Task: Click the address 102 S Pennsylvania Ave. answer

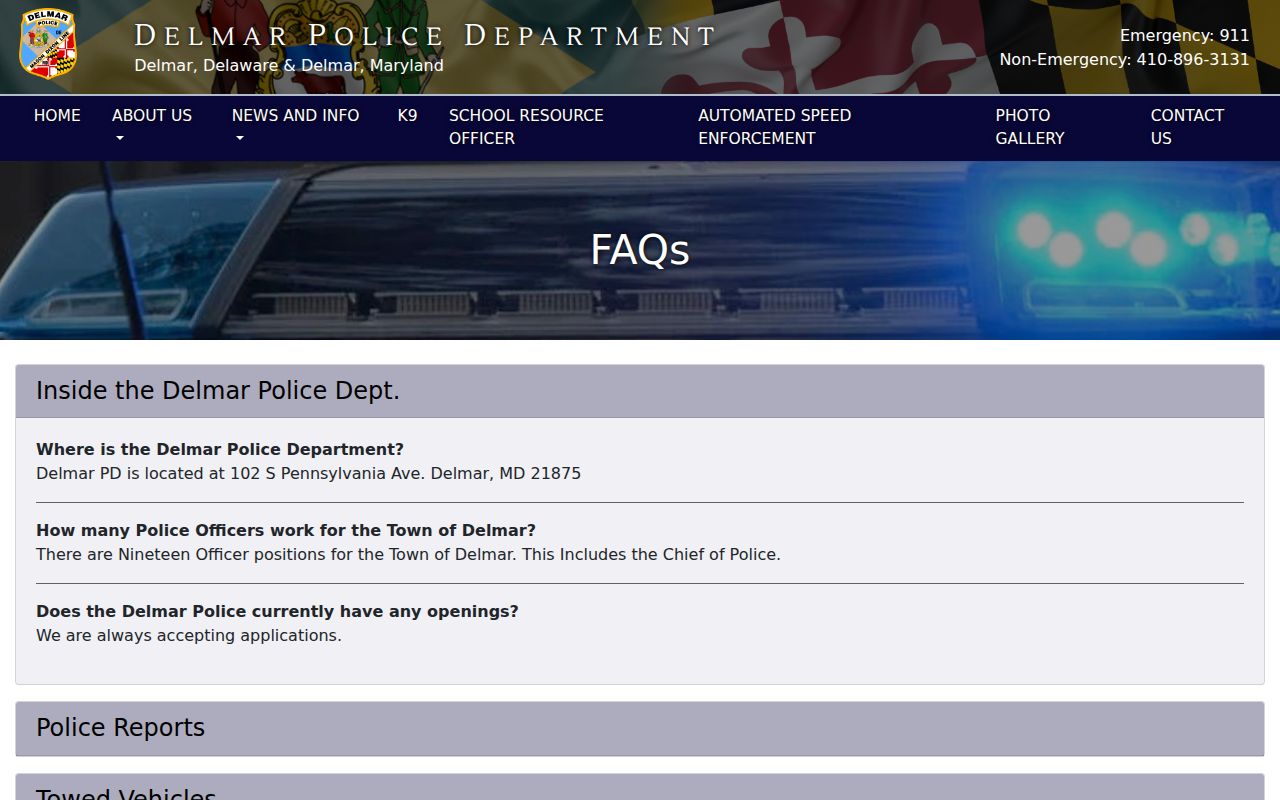Action: 308,473
